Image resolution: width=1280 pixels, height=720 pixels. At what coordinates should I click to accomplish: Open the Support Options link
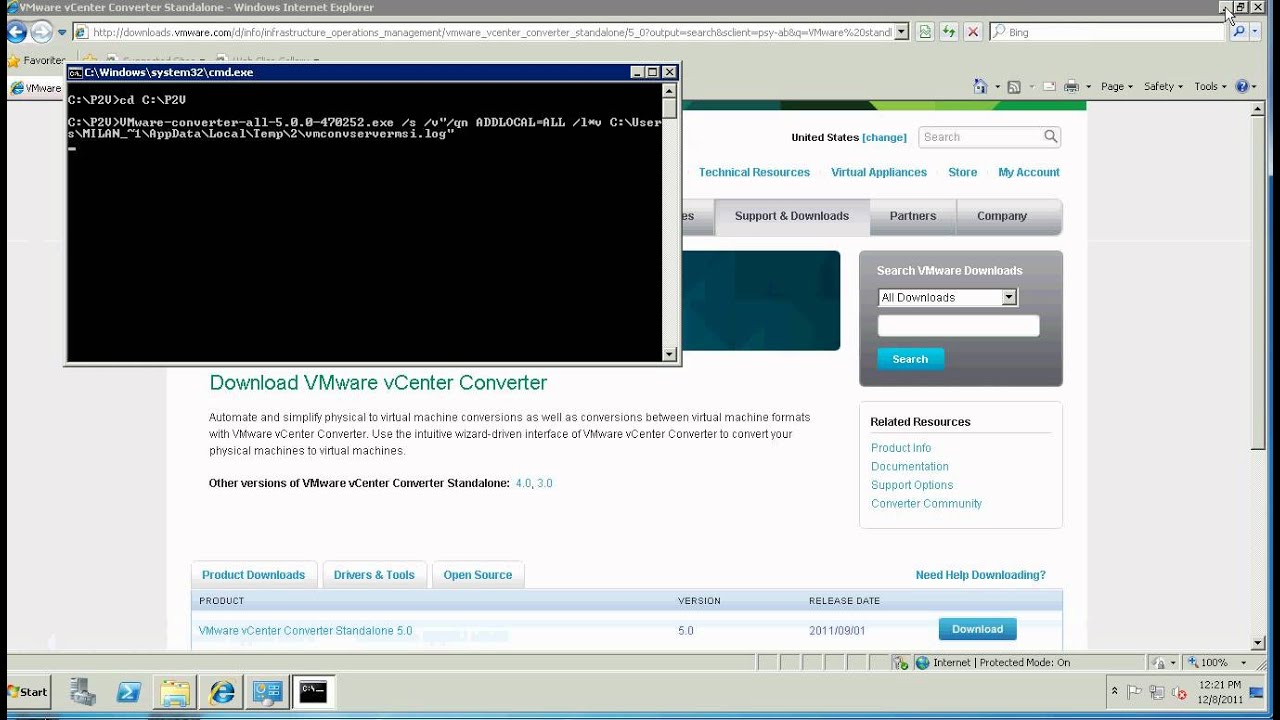coord(912,485)
